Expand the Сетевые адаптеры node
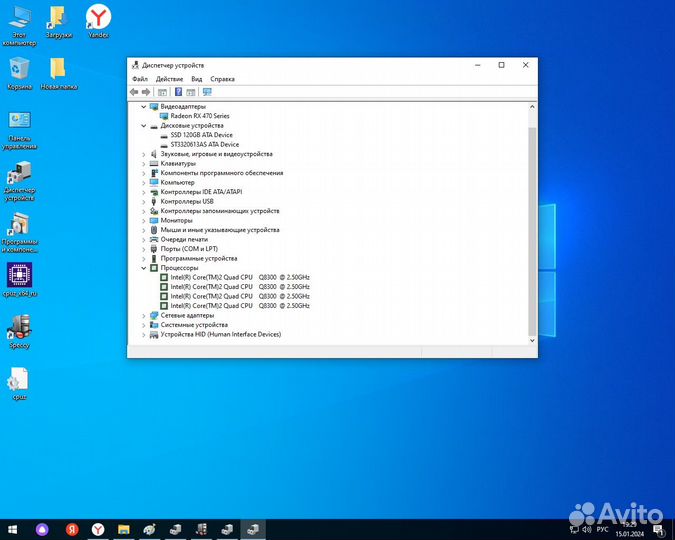This screenshot has height=540, width=675. 144,316
